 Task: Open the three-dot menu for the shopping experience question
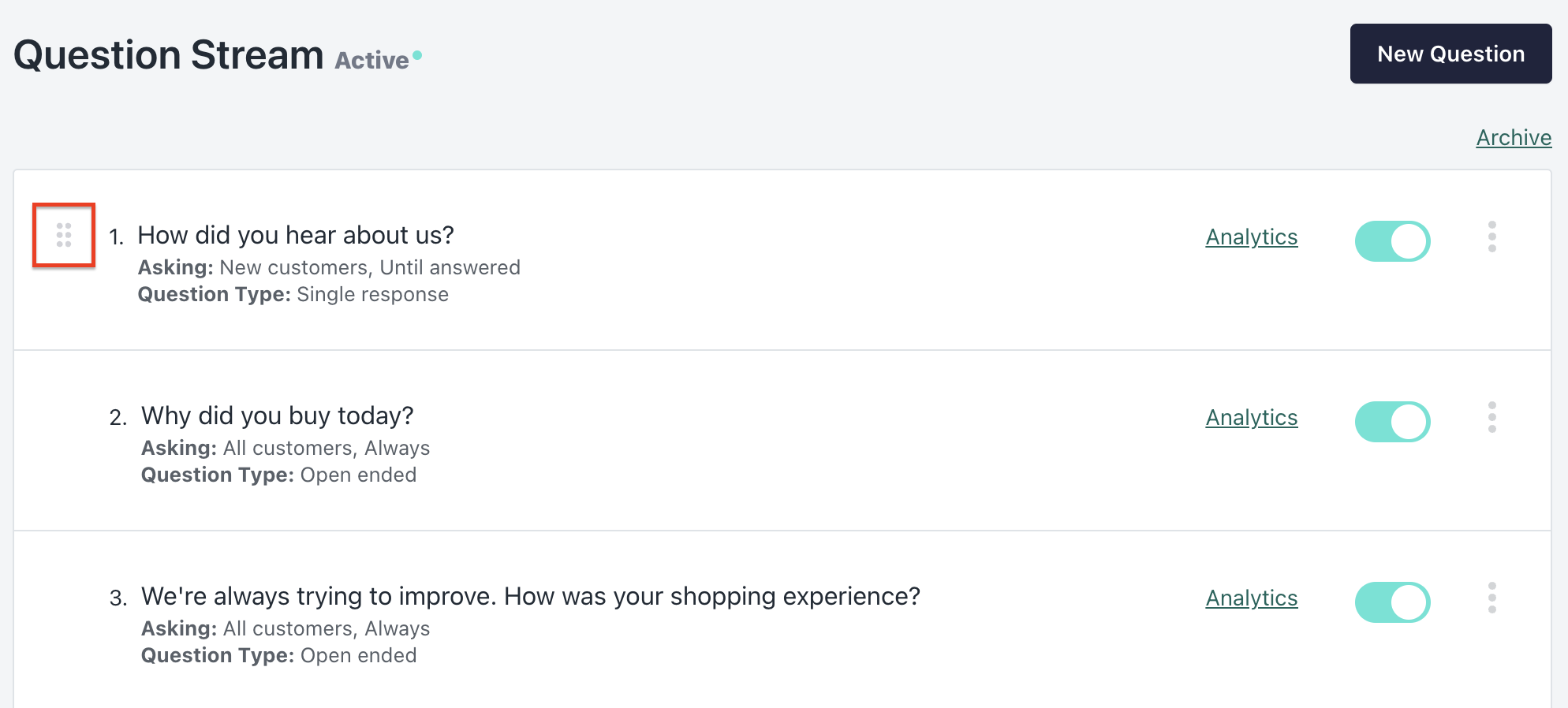(x=1491, y=598)
